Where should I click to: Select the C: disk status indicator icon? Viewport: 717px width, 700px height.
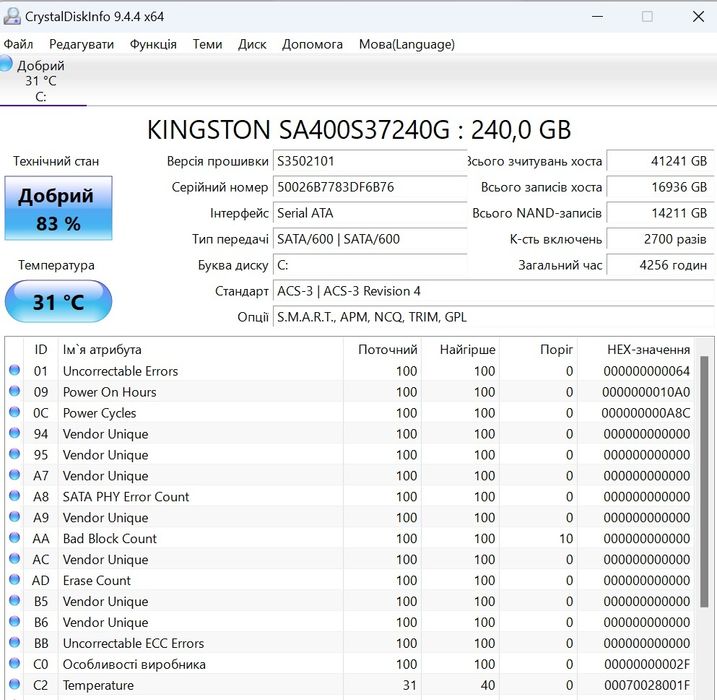(5, 63)
